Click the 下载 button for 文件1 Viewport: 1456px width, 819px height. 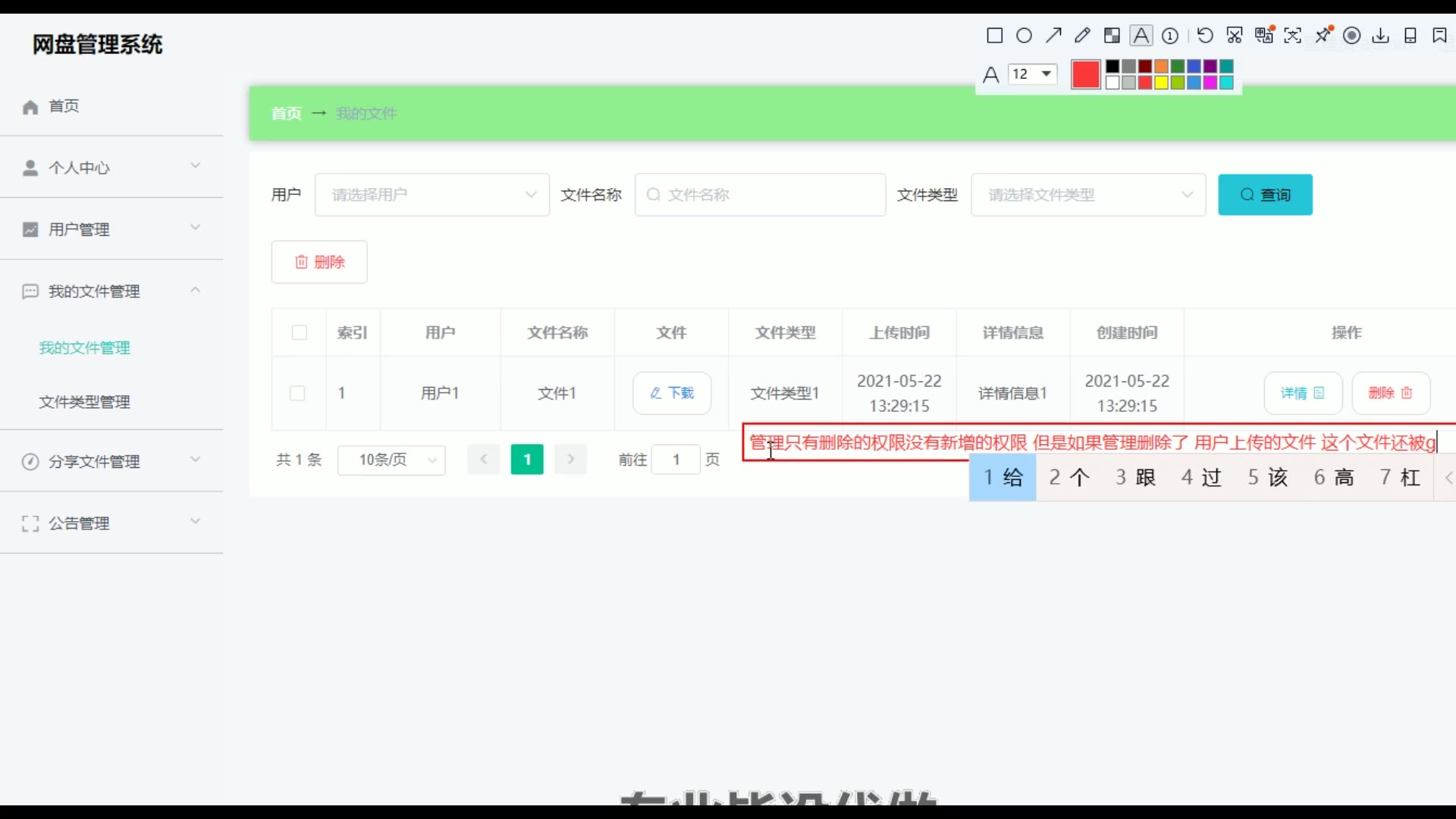click(672, 393)
